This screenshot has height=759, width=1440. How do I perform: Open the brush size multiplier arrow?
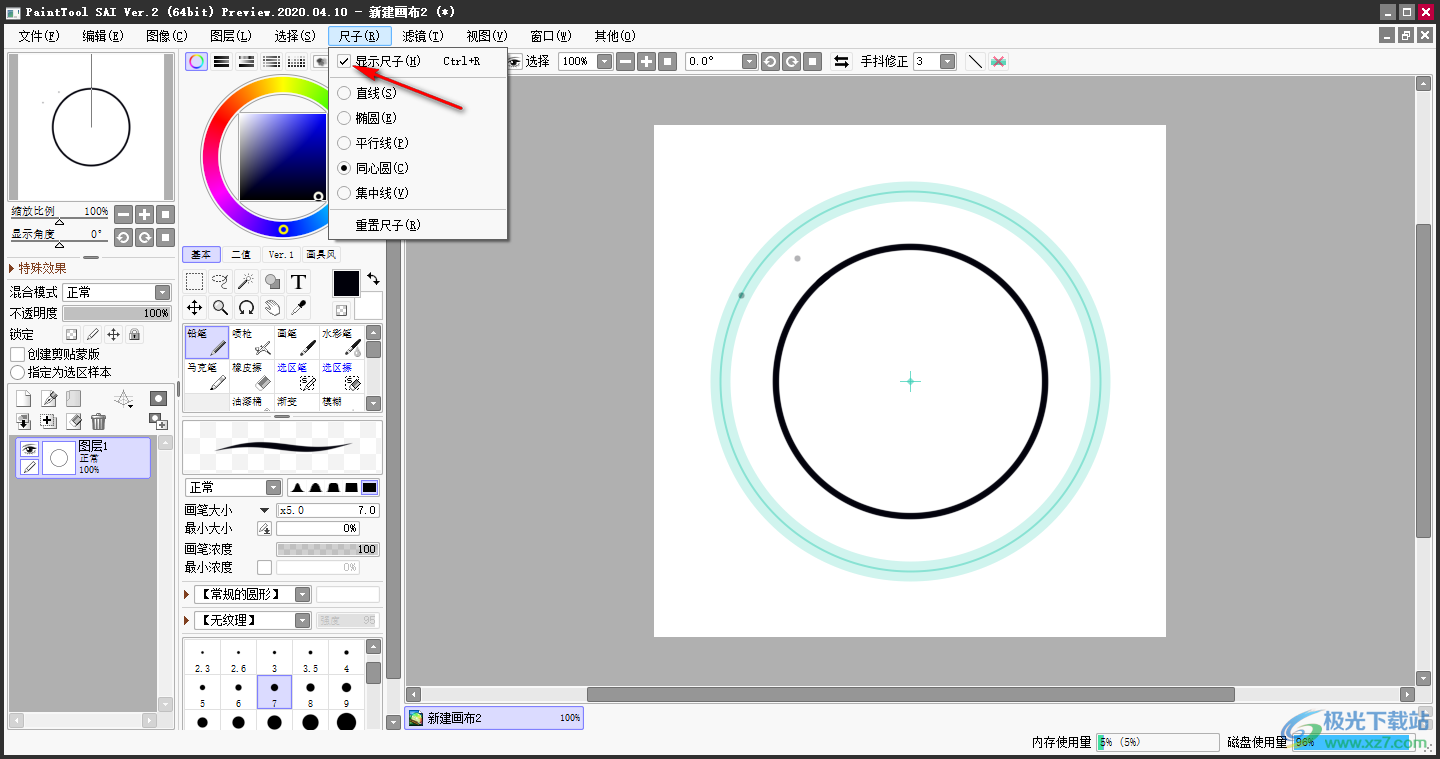[x=264, y=510]
